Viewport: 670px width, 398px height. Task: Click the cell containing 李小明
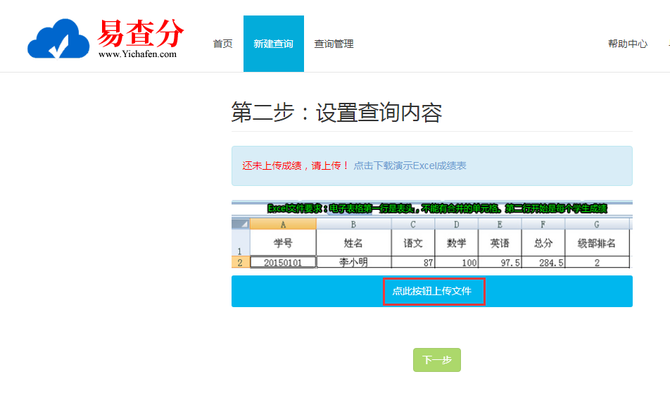353,262
